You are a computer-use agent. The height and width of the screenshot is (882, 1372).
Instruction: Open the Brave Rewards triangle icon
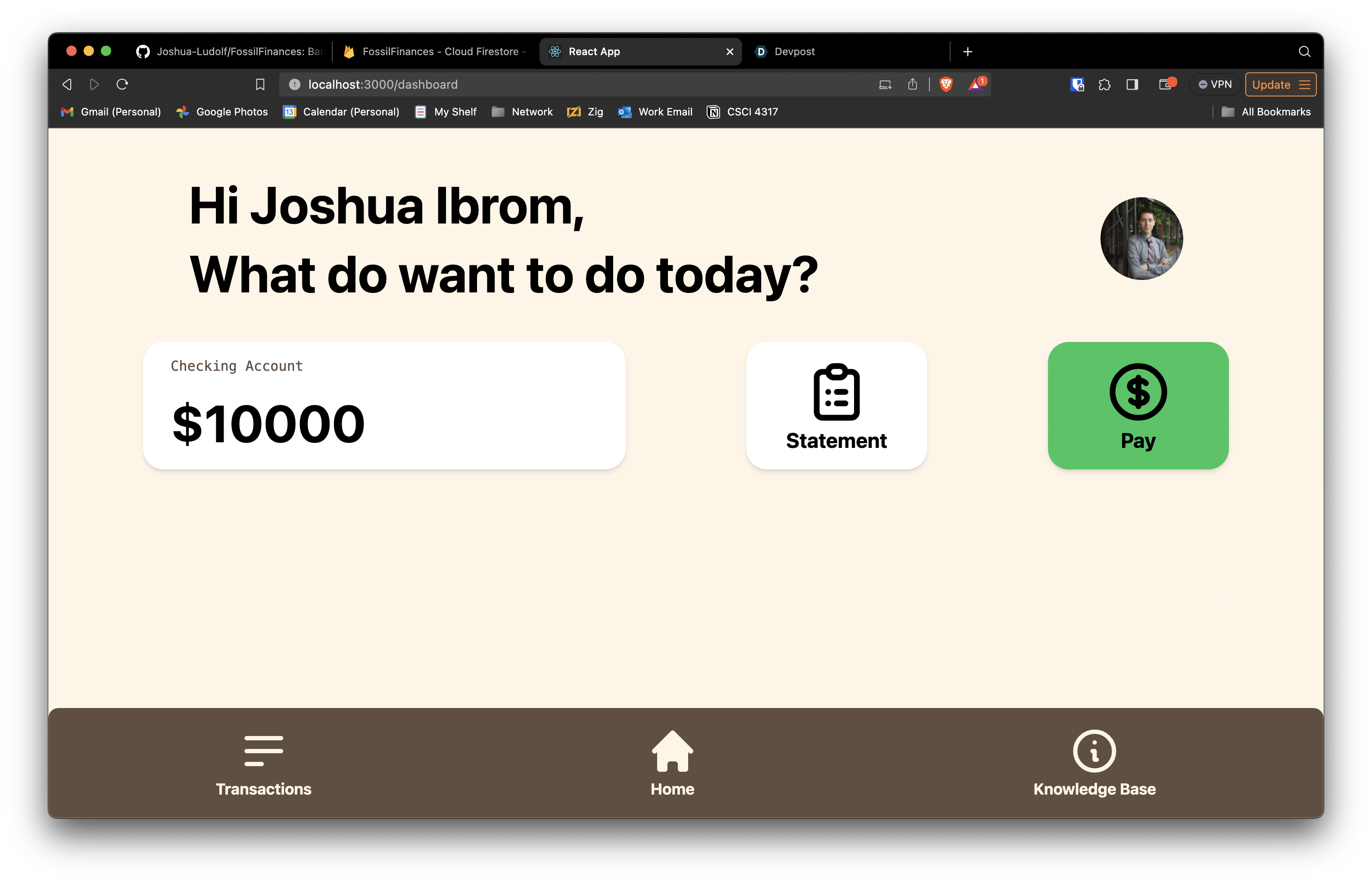pyautogui.click(x=976, y=85)
